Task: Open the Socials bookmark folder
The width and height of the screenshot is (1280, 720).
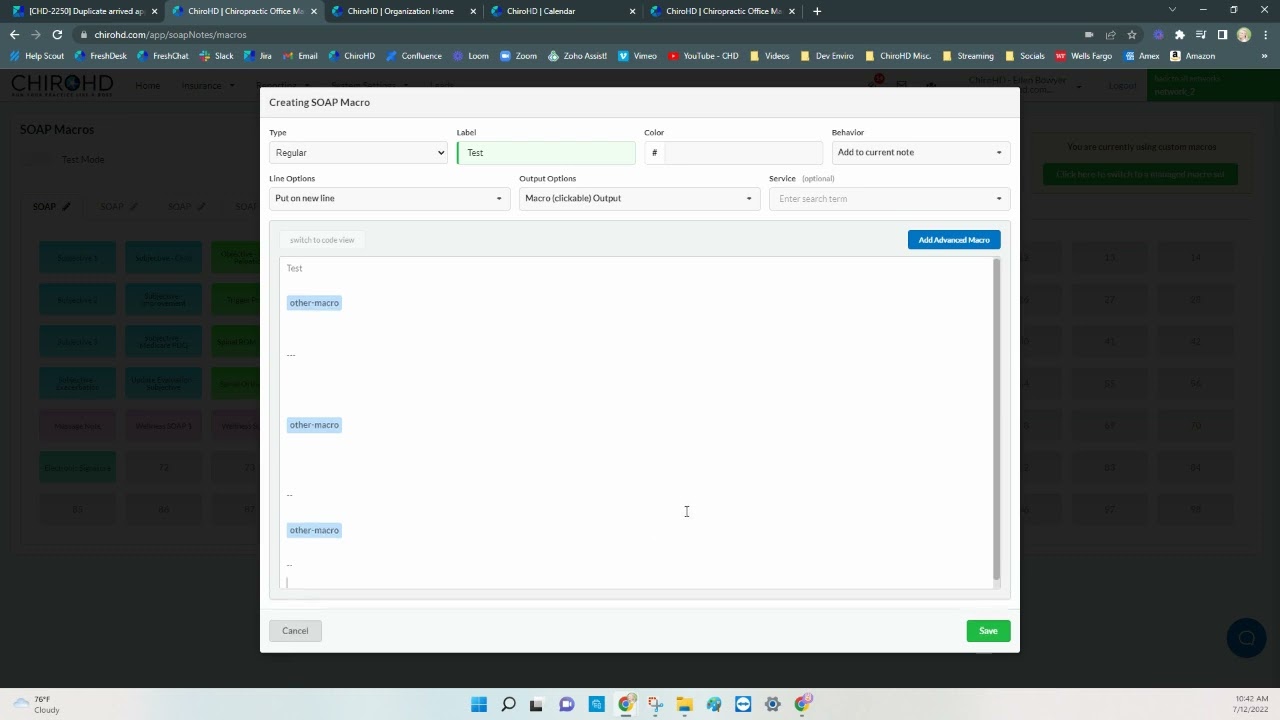Action: [1025, 56]
